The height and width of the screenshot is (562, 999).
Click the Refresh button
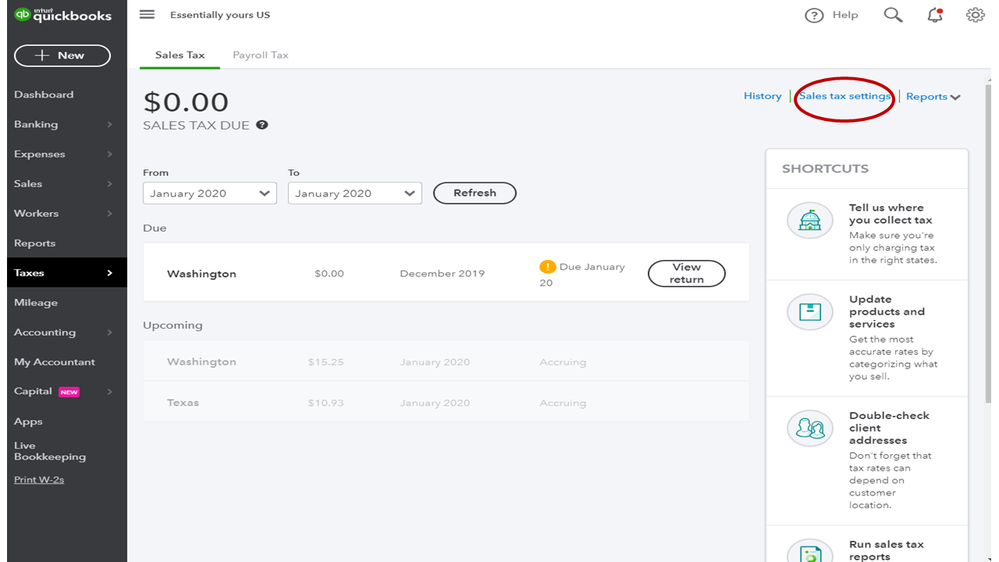tap(474, 193)
